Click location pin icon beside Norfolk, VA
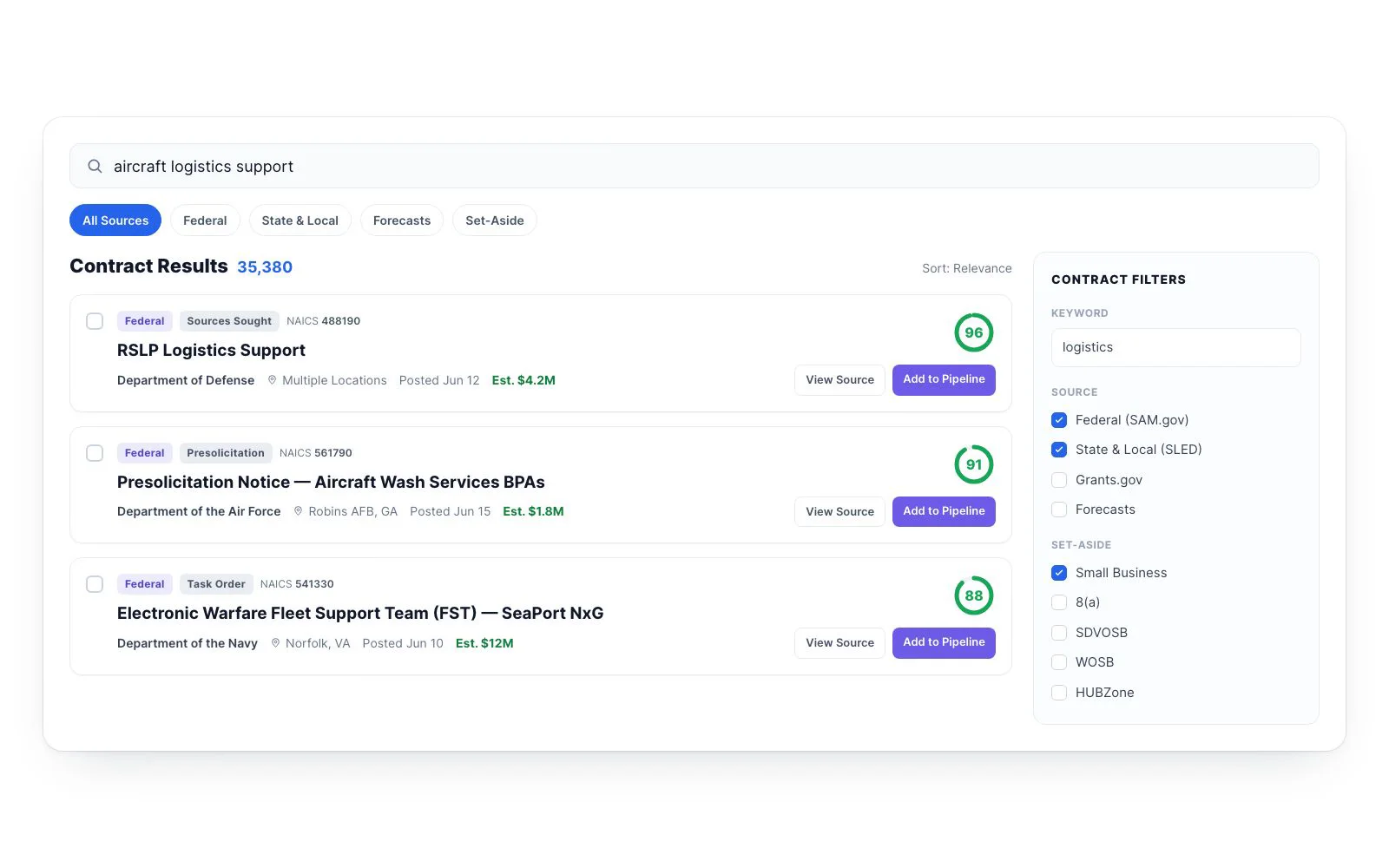Screen dimensions: 1389x868 tap(275, 643)
